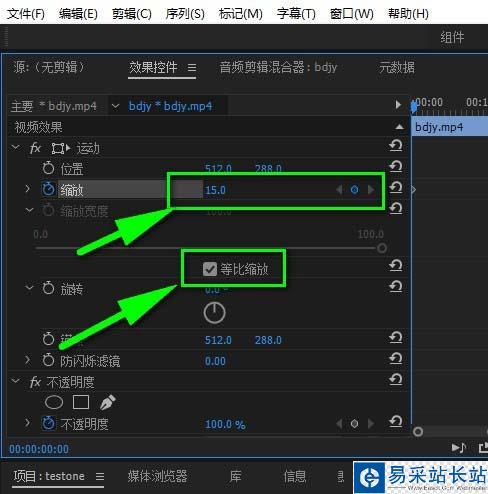Screen dimensions: 488x494
Task: Click the 旋转 angle dial
Action: coord(214,313)
